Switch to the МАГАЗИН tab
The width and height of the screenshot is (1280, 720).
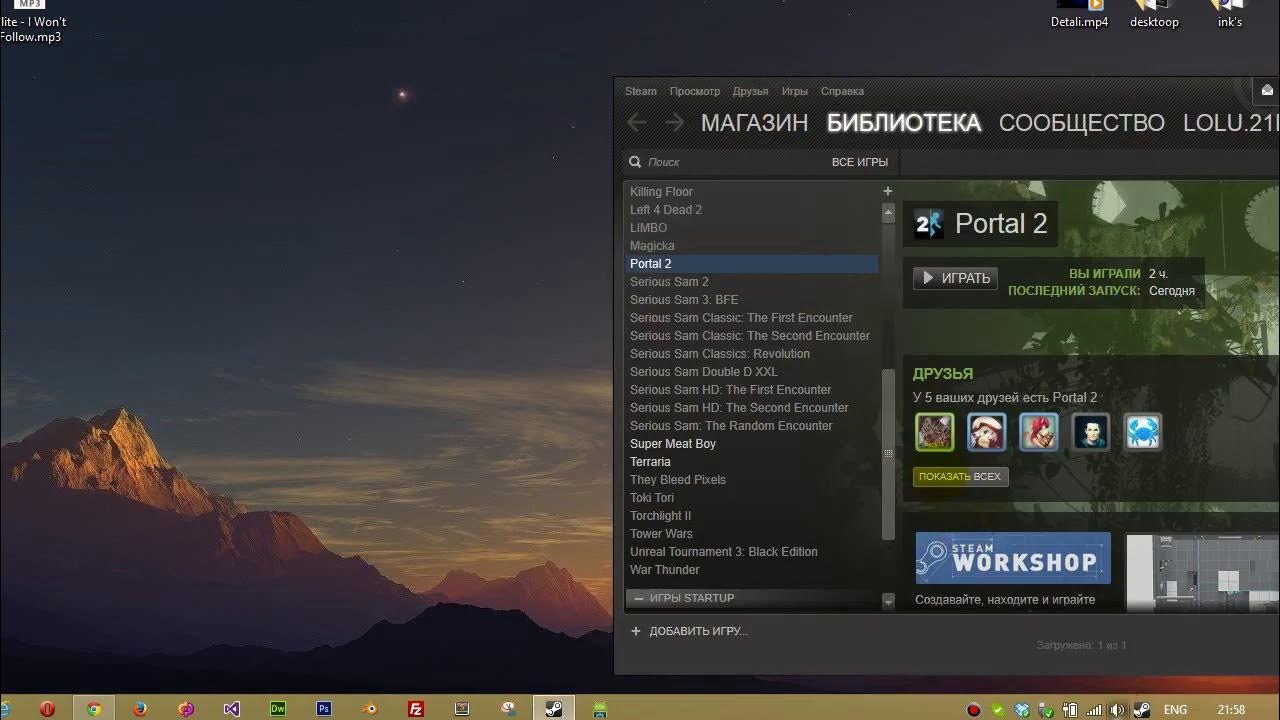click(754, 123)
